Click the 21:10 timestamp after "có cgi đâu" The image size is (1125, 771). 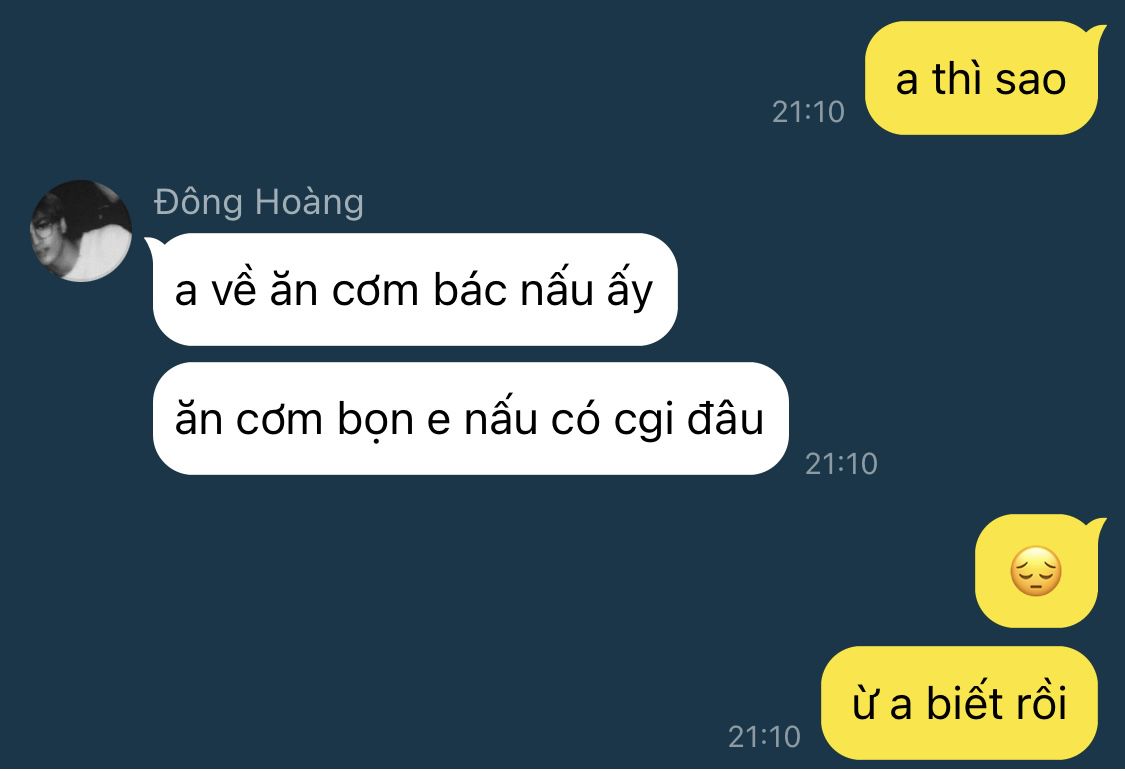coord(841,464)
